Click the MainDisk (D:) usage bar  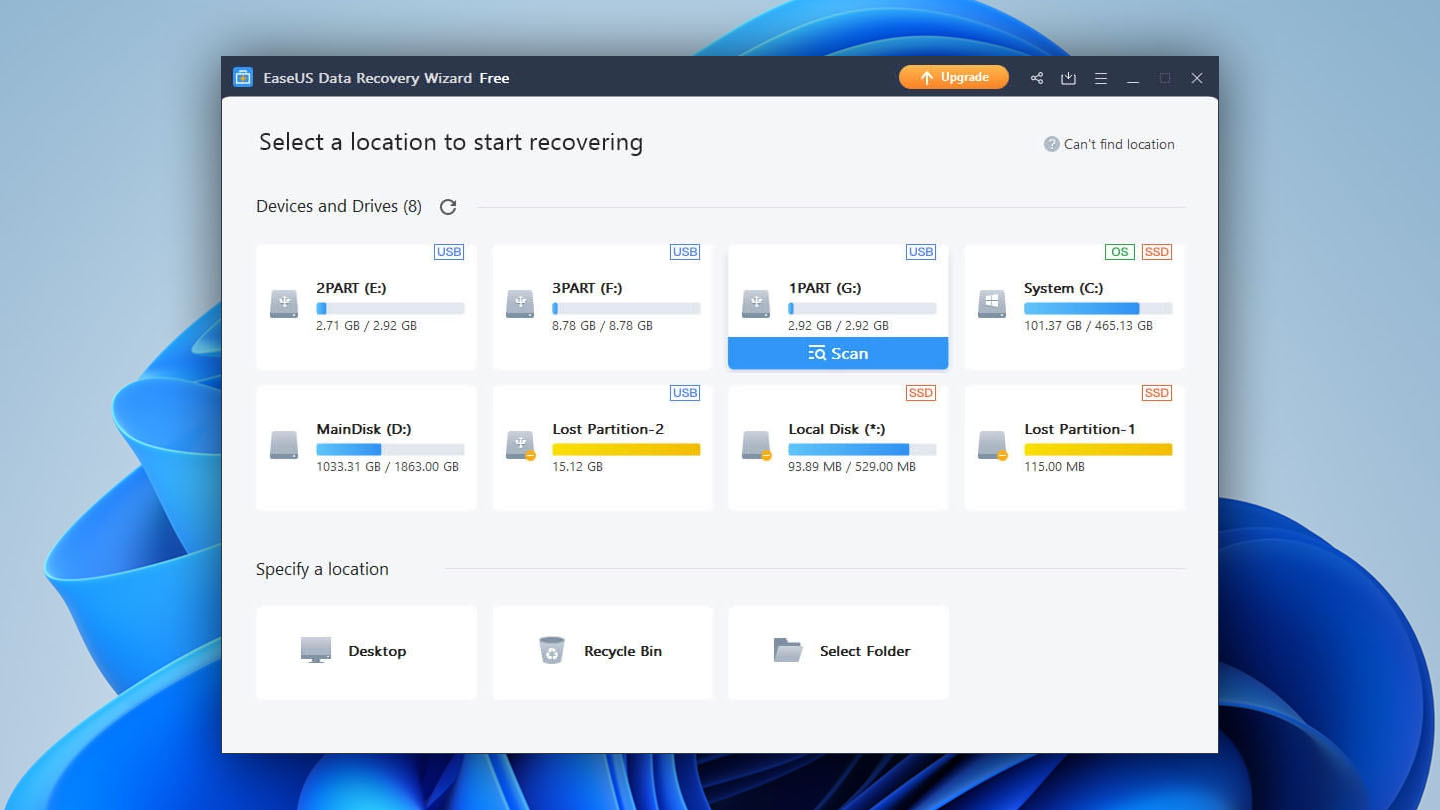[390, 450]
